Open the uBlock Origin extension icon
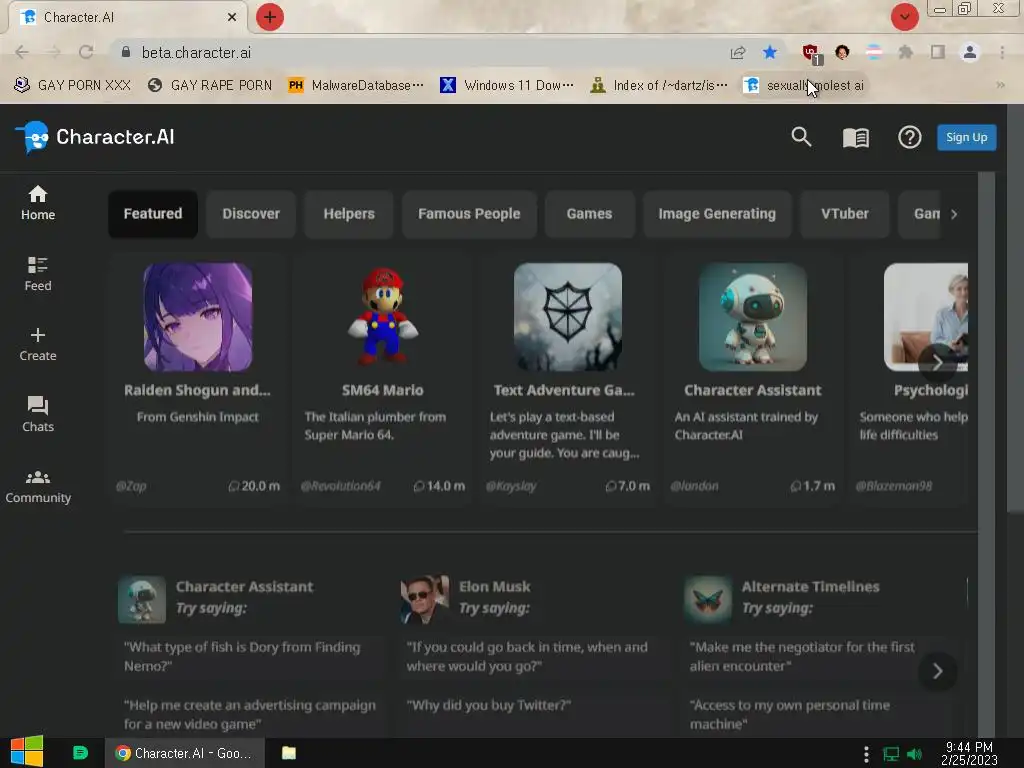The width and height of the screenshot is (1024, 768). [x=812, y=54]
